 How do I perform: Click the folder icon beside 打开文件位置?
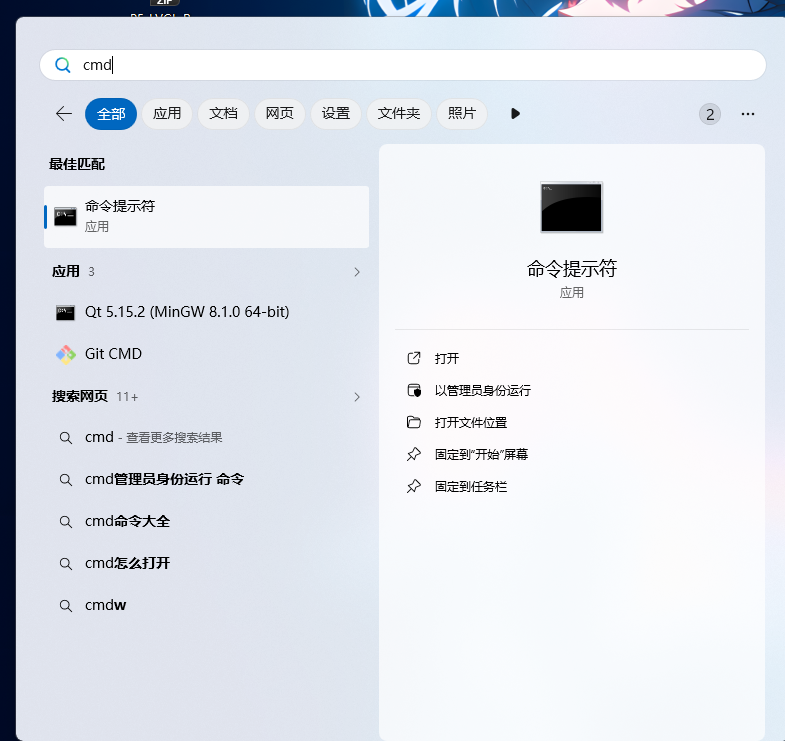coord(414,422)
